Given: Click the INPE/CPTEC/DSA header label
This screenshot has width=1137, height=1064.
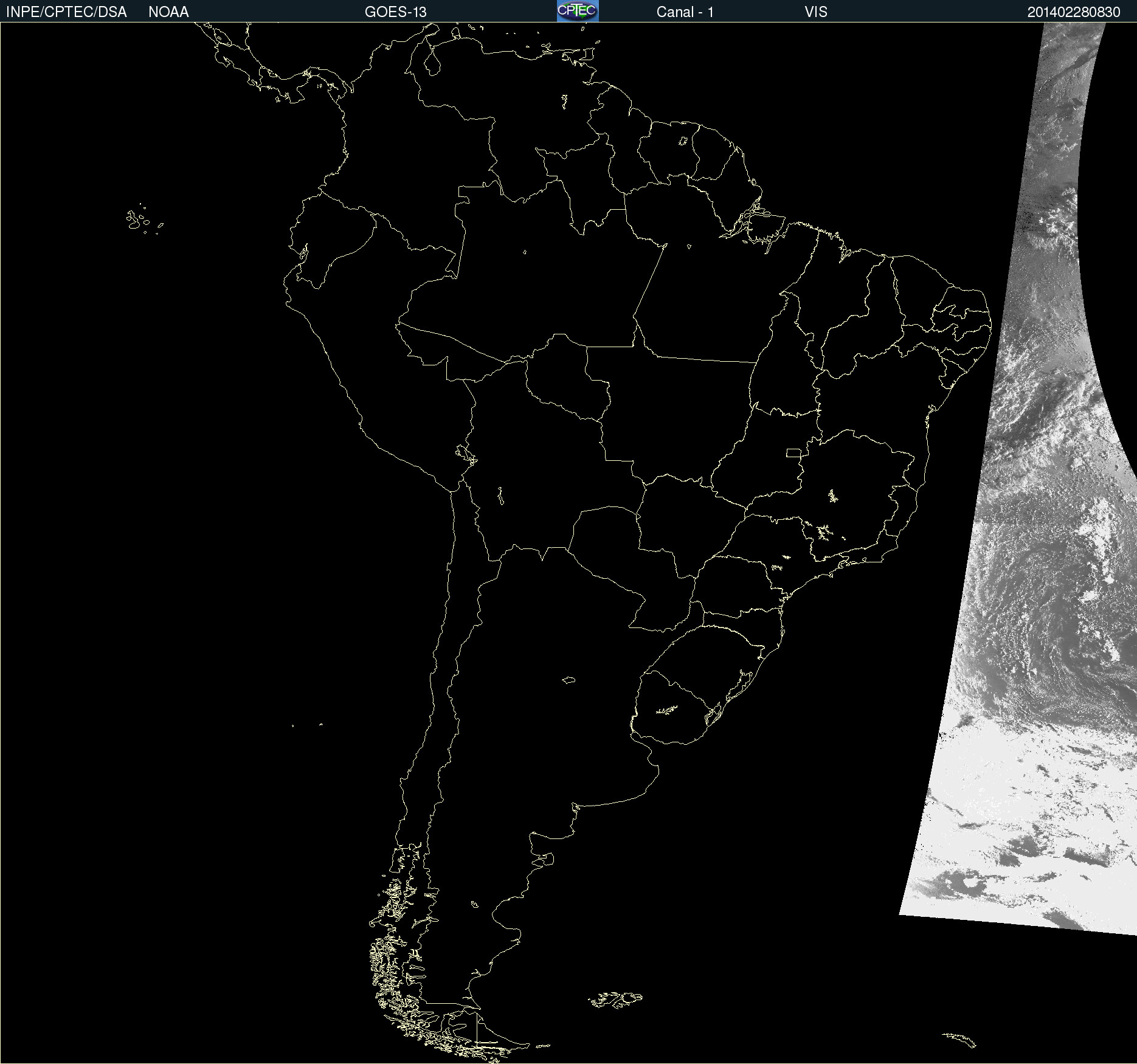Looking at the screenshot, I should point(66,12).
